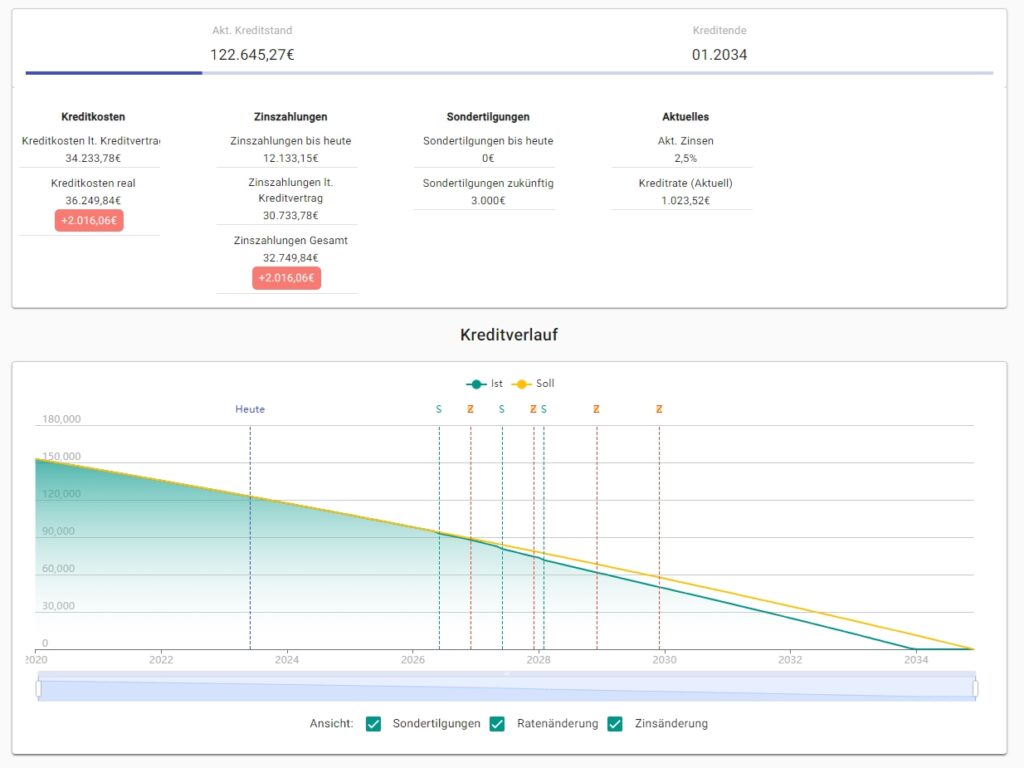Click the bold Sondertilgungen column heading

click(x=488, y=117)
